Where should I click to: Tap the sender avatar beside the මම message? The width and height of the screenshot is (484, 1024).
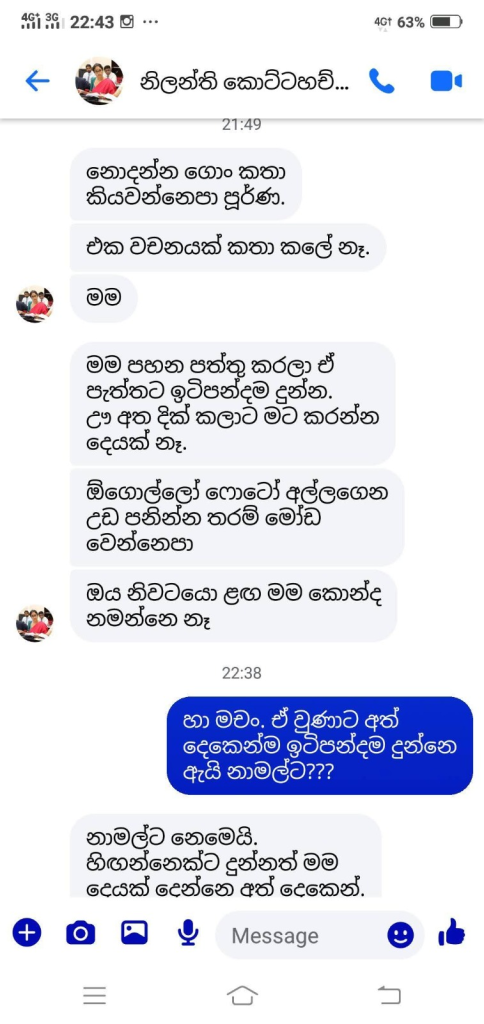pos(35,304)
